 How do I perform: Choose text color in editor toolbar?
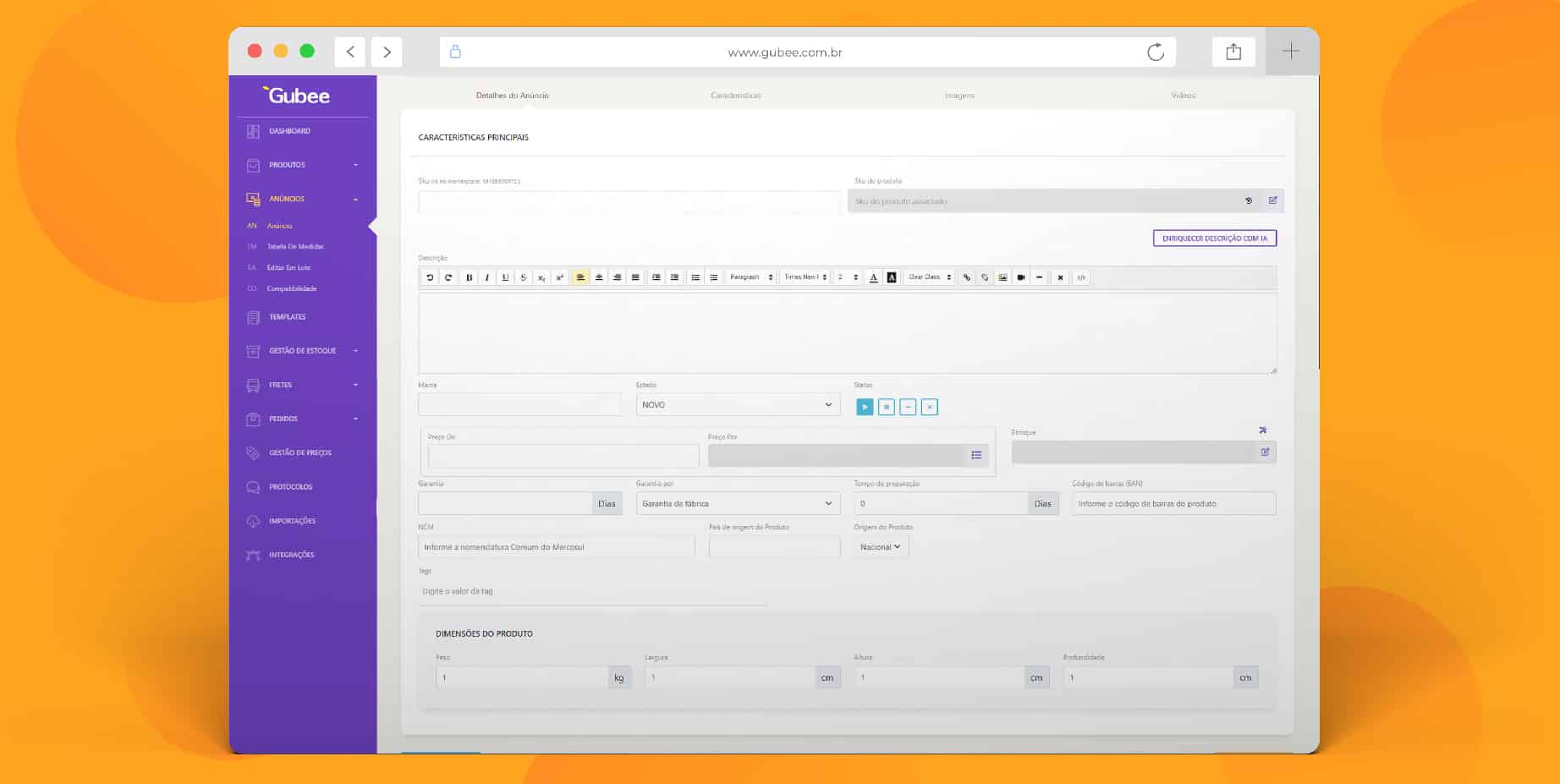tap(874, 277)
